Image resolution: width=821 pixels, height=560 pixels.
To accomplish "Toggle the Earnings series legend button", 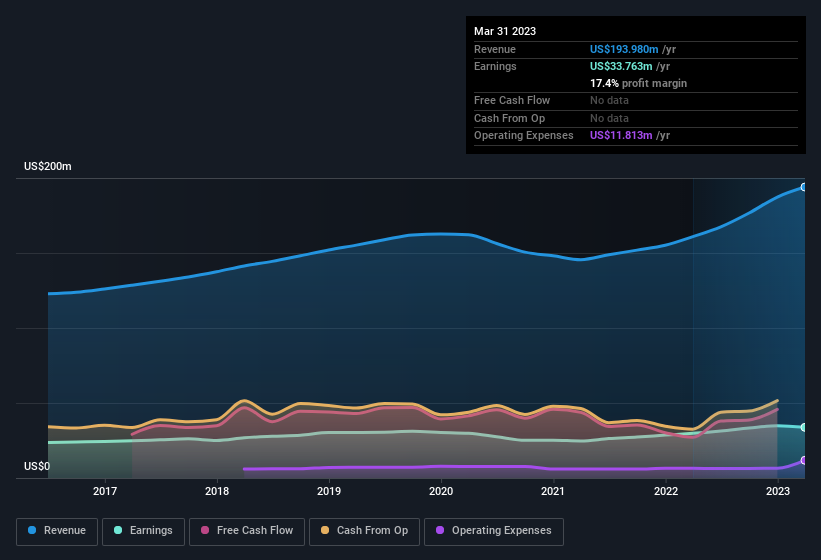I will pyautogui.click(x=143, y=531).
